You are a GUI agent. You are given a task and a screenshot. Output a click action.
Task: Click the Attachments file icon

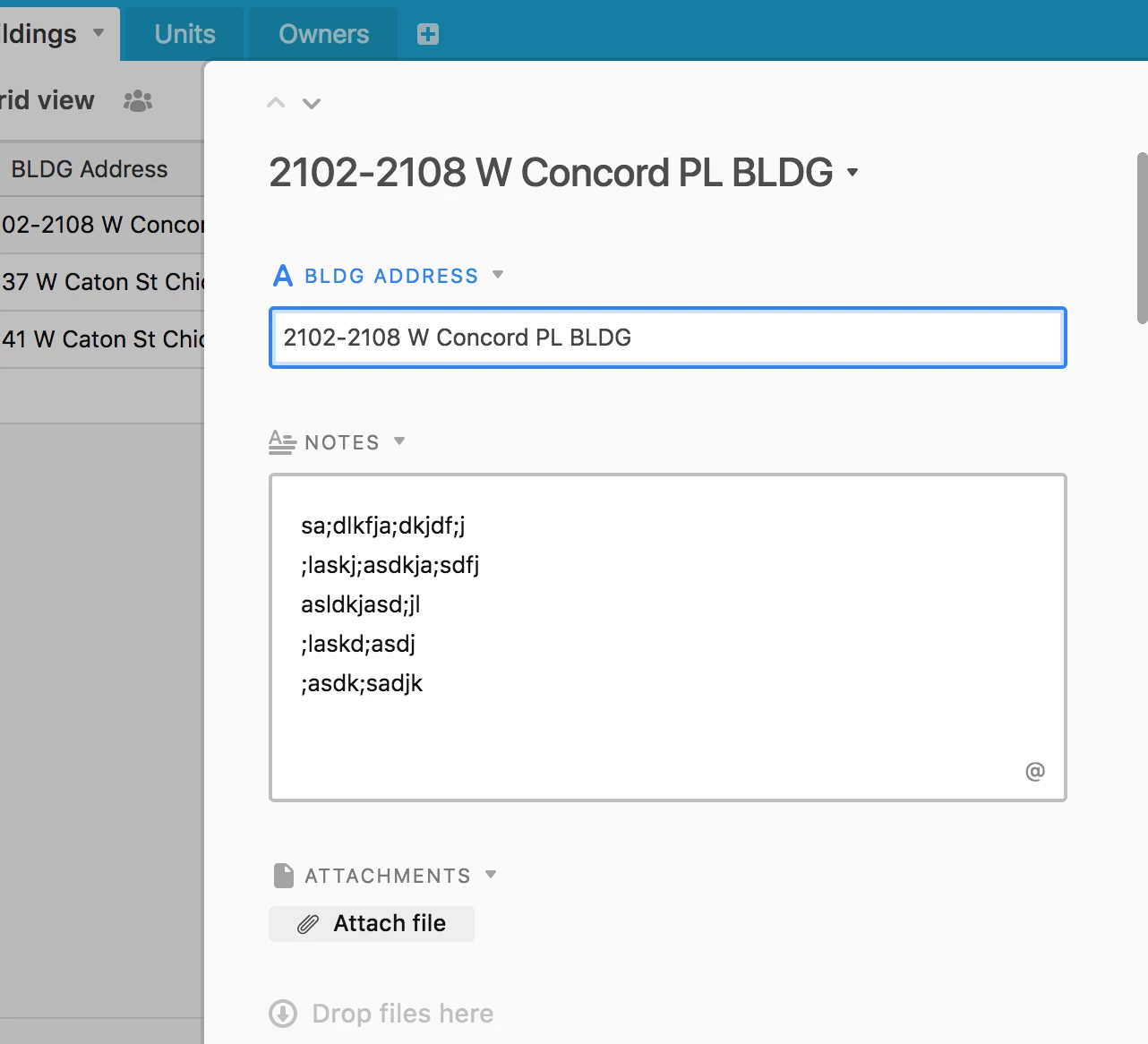coord(284,876)
